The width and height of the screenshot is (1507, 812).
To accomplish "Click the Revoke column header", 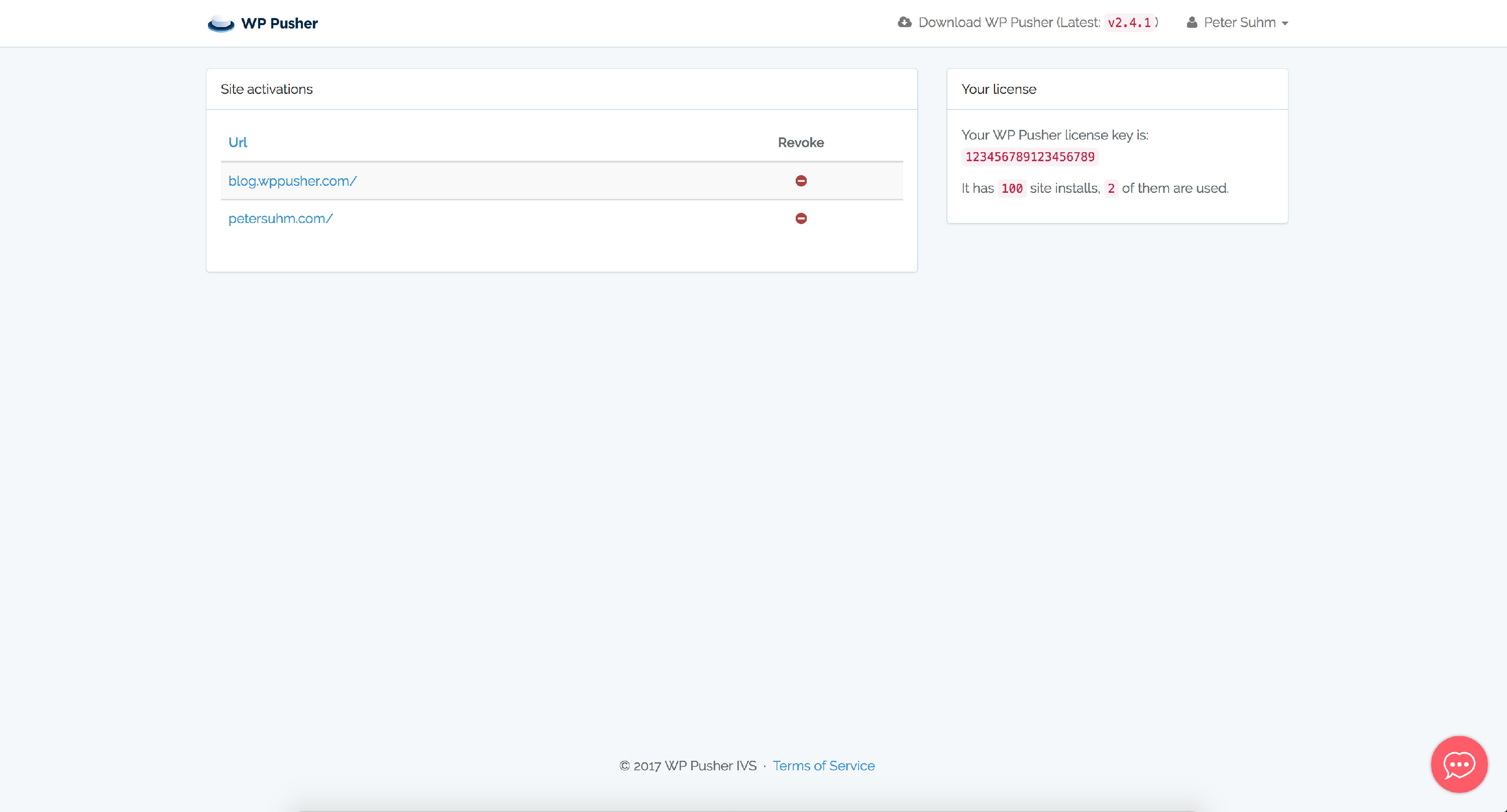I will [800, 142].
